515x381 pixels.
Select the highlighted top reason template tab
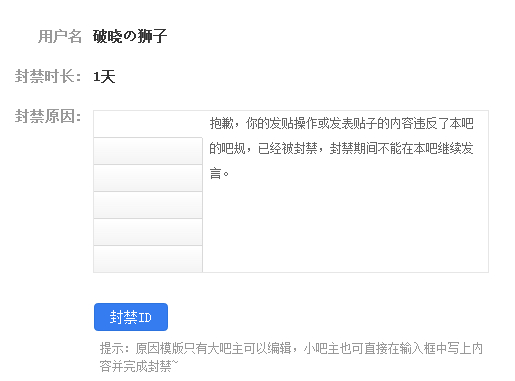[148, 124]
